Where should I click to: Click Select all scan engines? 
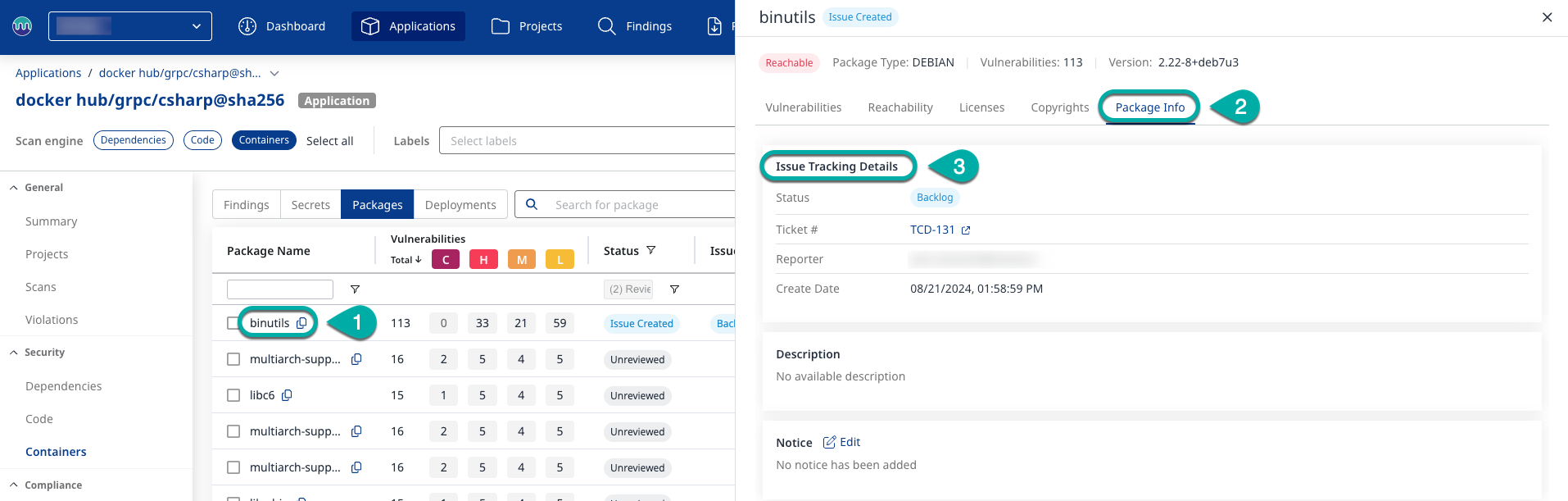[329, 141]
